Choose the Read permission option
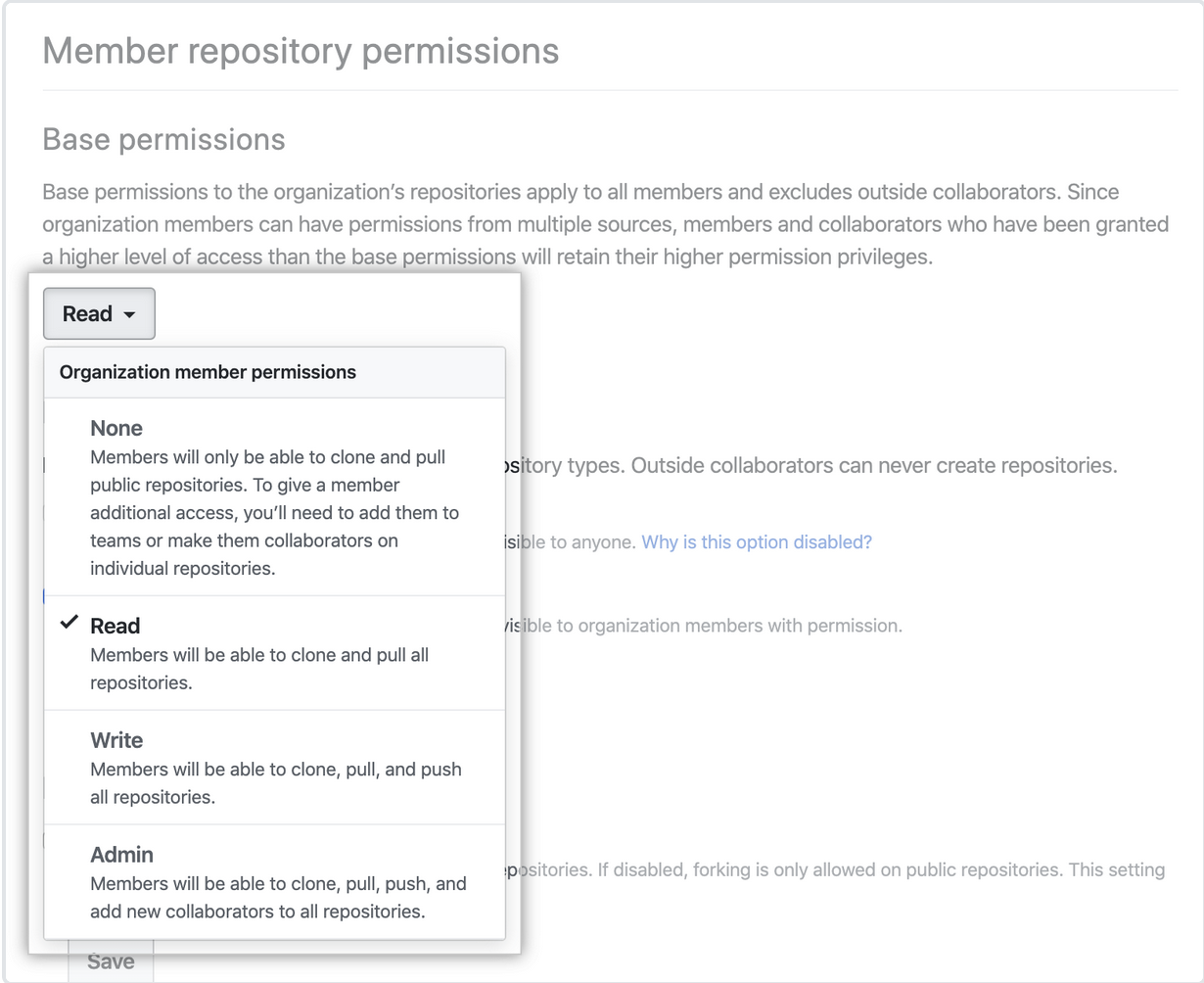The image size is (1204, 983). [274, 653]
